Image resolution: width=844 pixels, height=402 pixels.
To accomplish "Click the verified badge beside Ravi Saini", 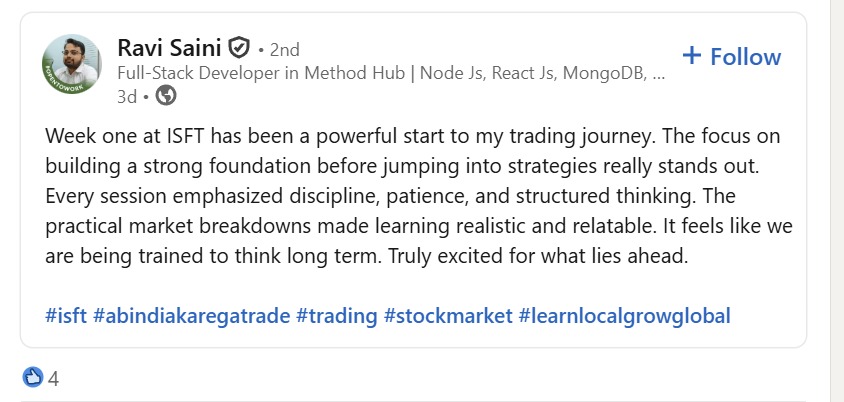I will pyautogui.click(x=238, y=47).
